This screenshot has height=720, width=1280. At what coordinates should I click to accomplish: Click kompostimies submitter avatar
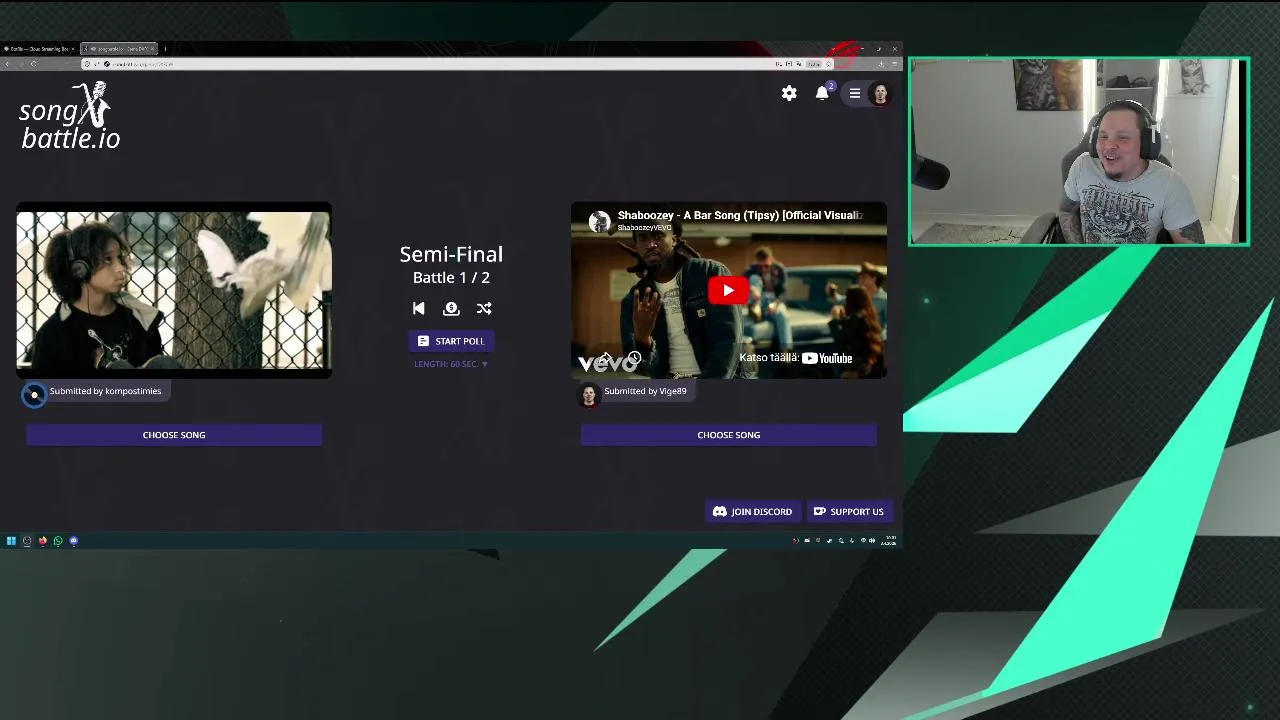[34, 395]
